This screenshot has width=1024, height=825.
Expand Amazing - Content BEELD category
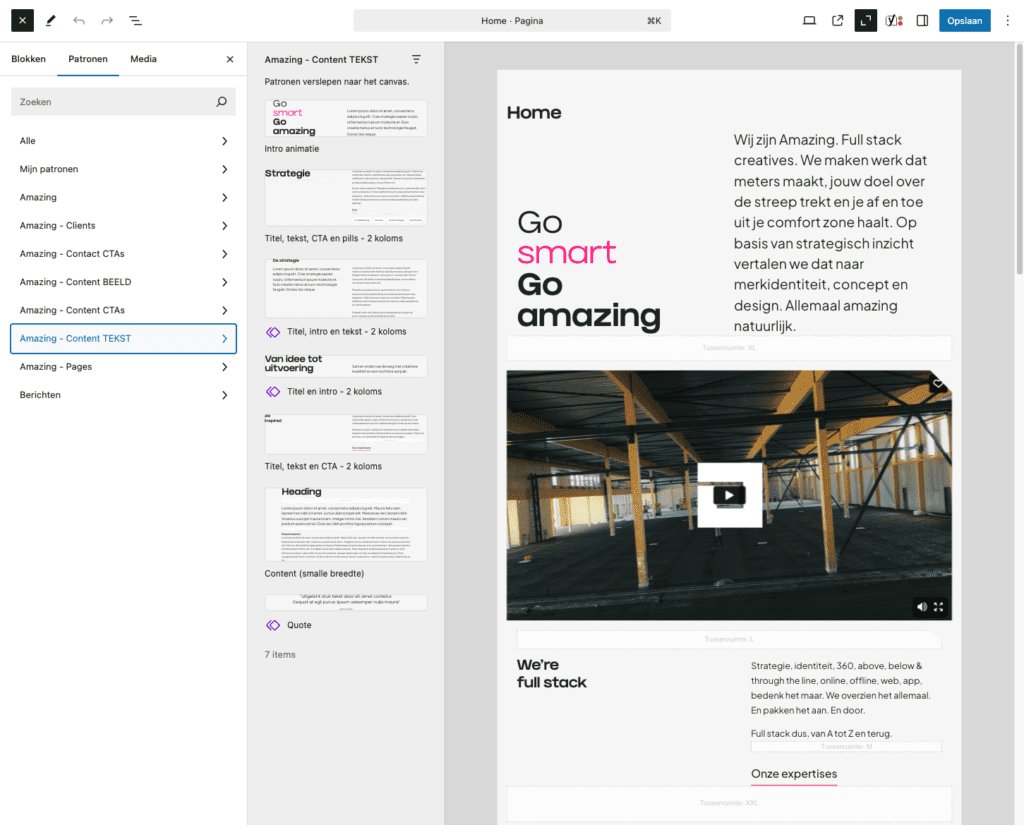click(123, 282)
